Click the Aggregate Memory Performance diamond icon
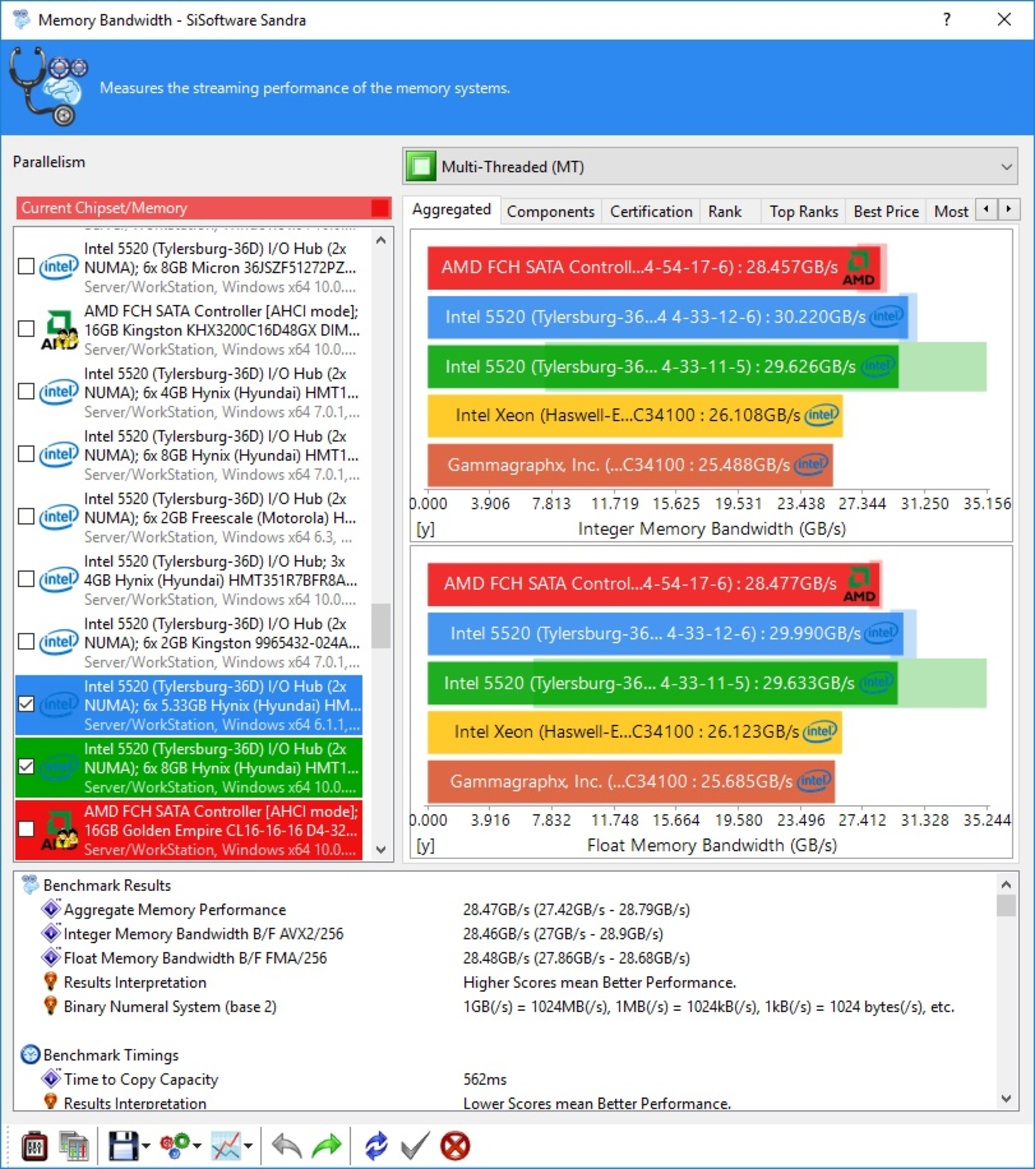This screenshot has height=1169, width=1035. [x=51, y=909]
